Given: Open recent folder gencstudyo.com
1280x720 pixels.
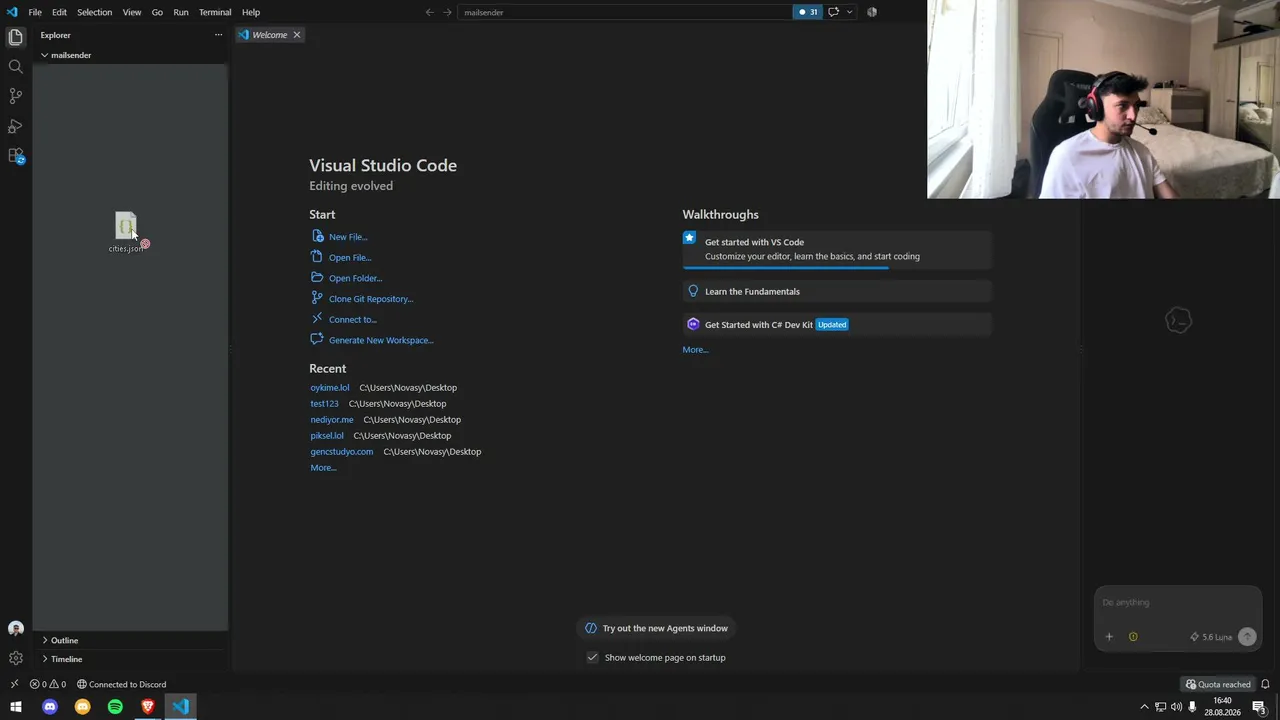Looking at the screenshot, I should 342,452.
